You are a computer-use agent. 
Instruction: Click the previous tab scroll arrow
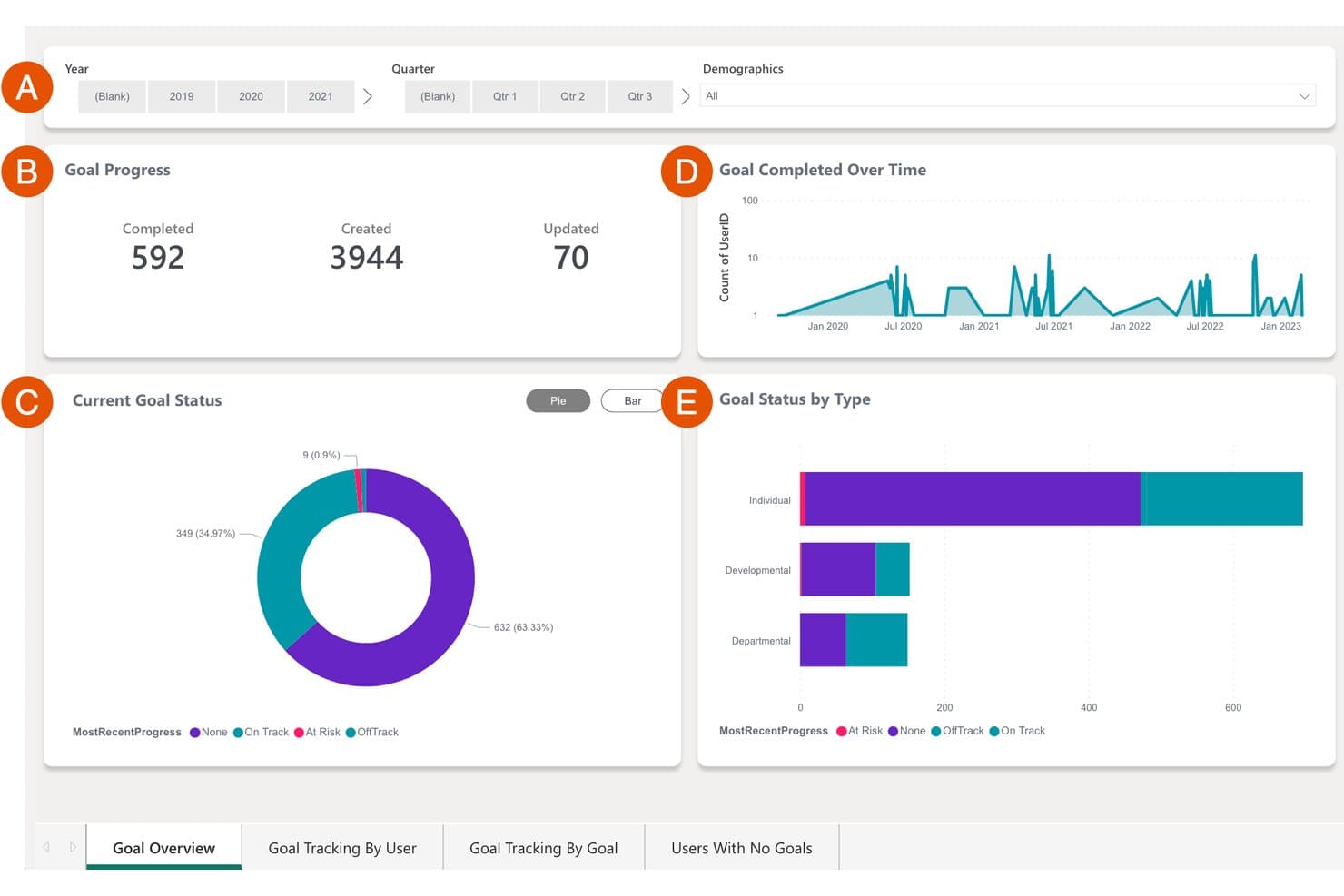coord(46,847)
